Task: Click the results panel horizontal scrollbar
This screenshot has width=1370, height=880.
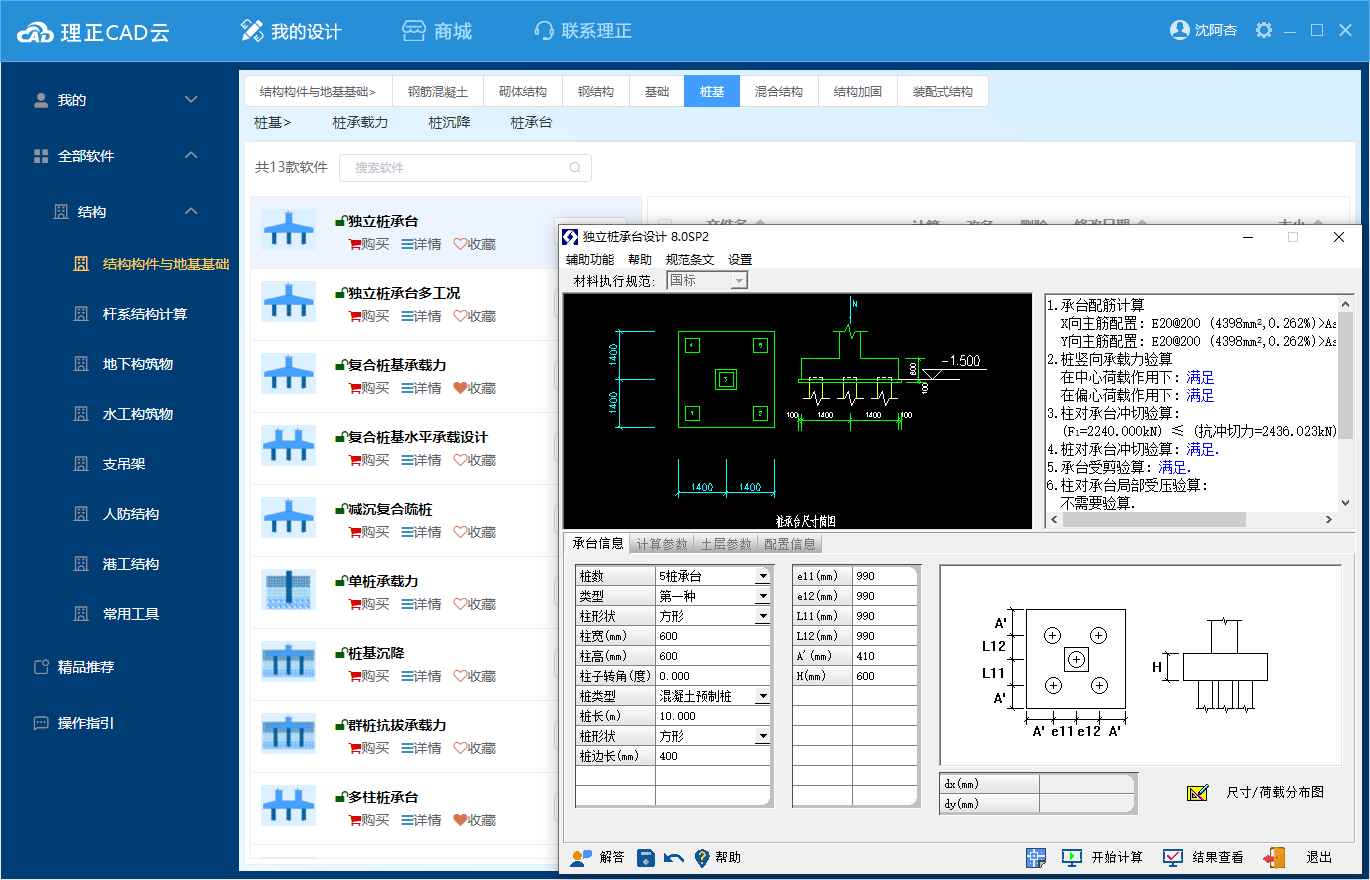Action: [1191, 520]
